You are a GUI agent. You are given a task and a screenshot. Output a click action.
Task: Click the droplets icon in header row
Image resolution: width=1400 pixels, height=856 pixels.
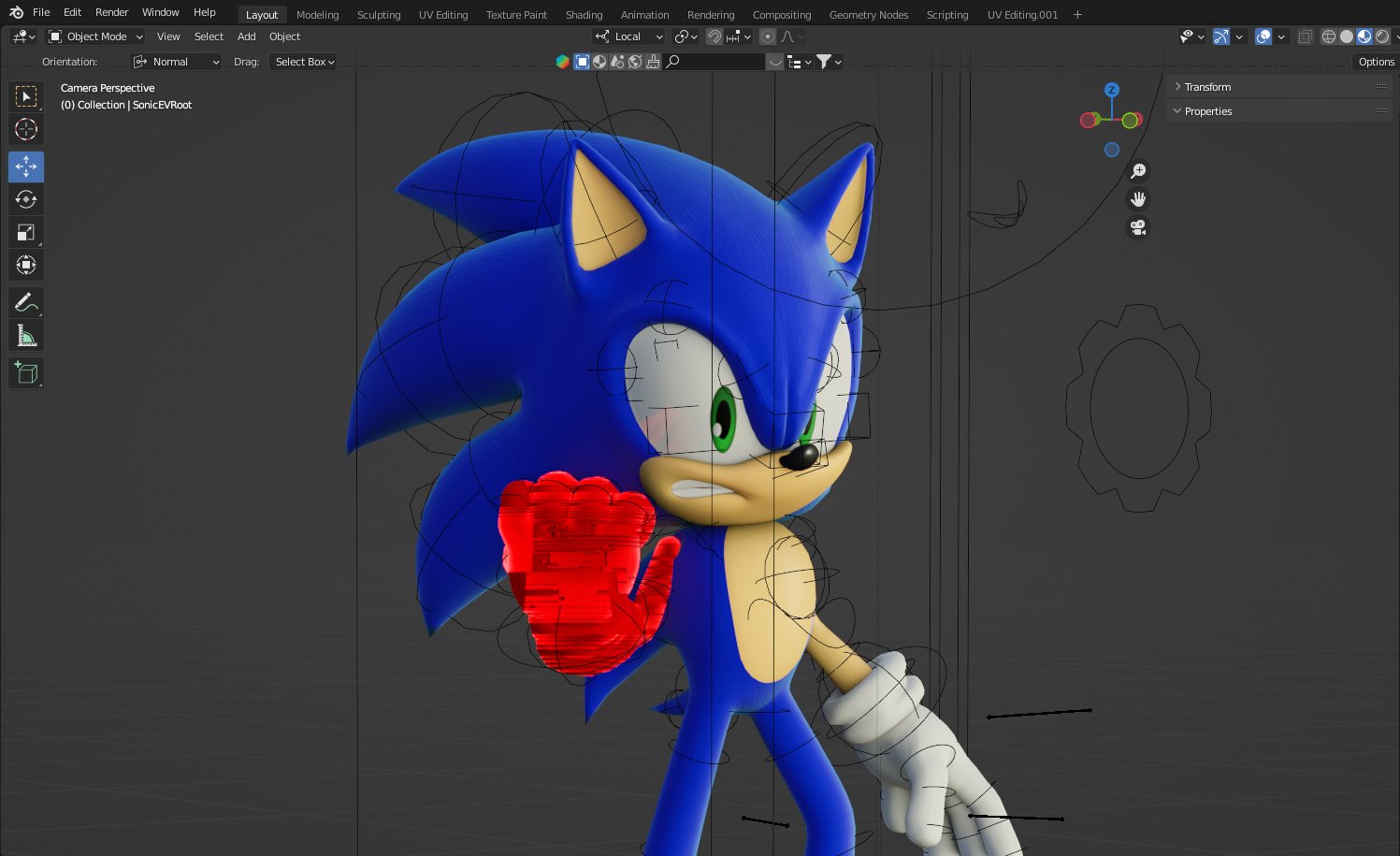[x=617, y=62]
